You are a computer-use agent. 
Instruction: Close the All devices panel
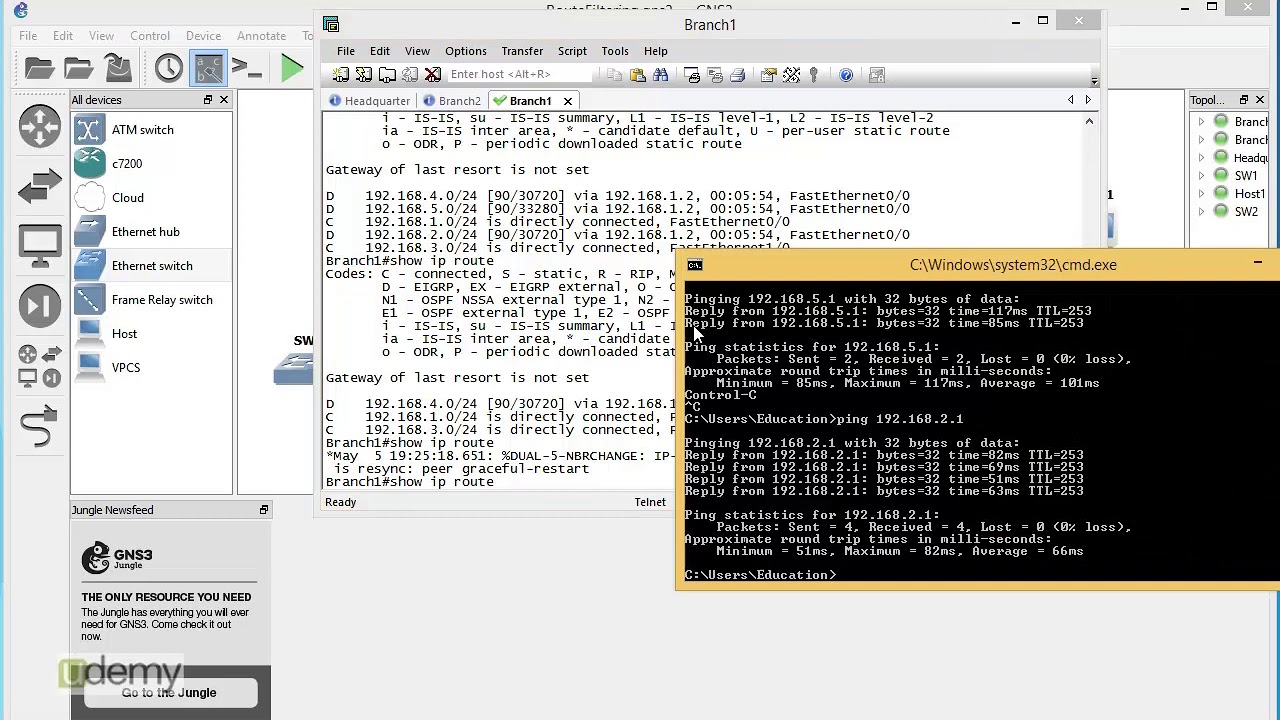coord(224,100)
